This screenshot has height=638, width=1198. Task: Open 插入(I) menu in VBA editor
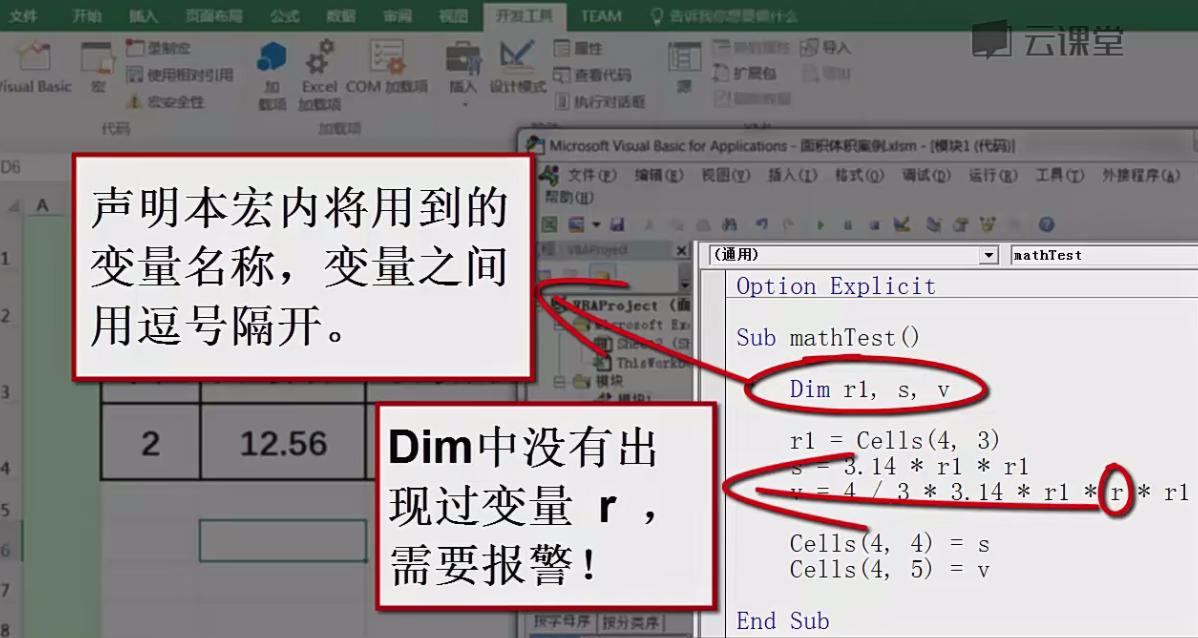[x=792, y=176]
